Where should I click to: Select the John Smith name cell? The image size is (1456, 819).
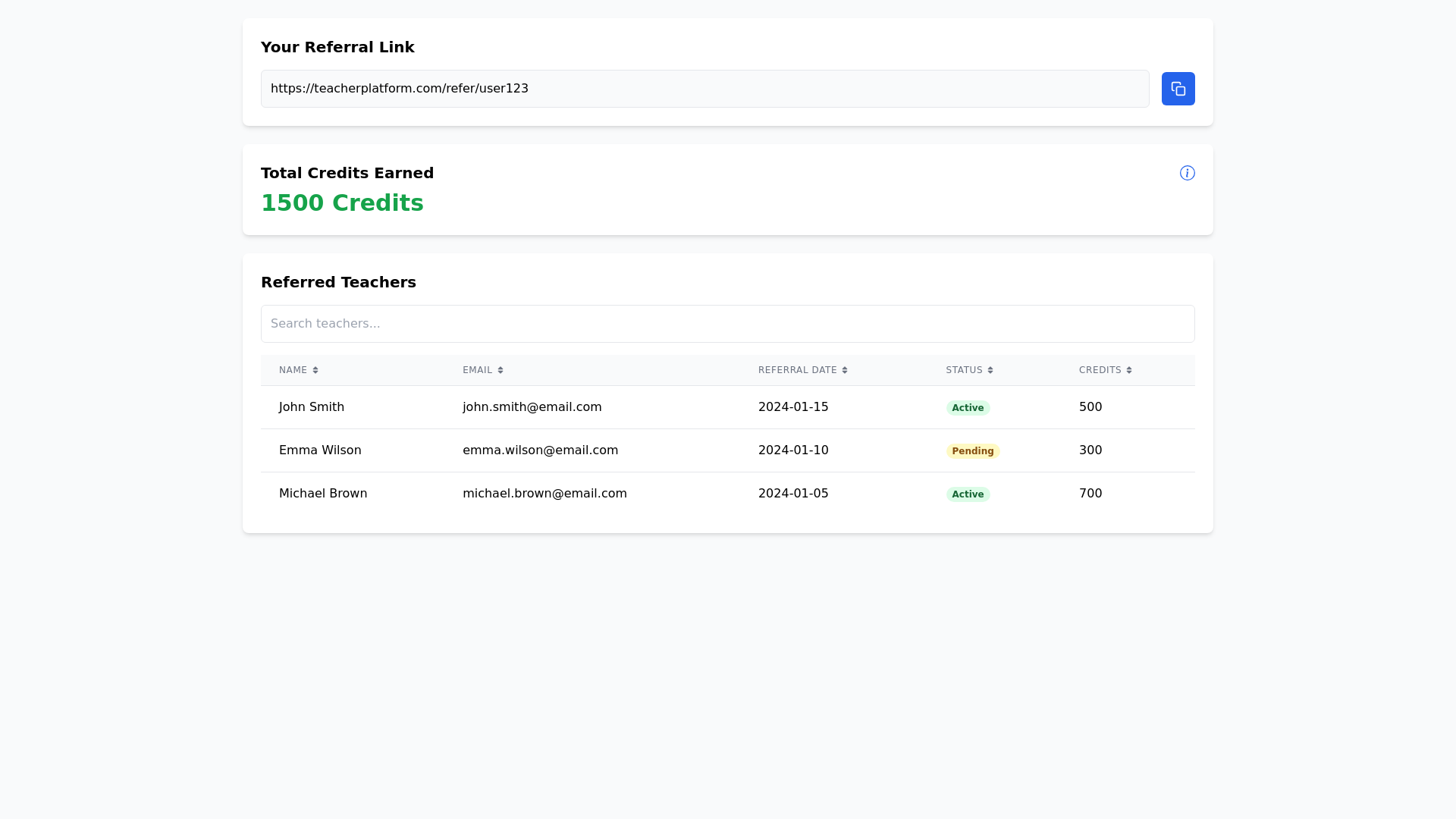(x=312, y=407)
